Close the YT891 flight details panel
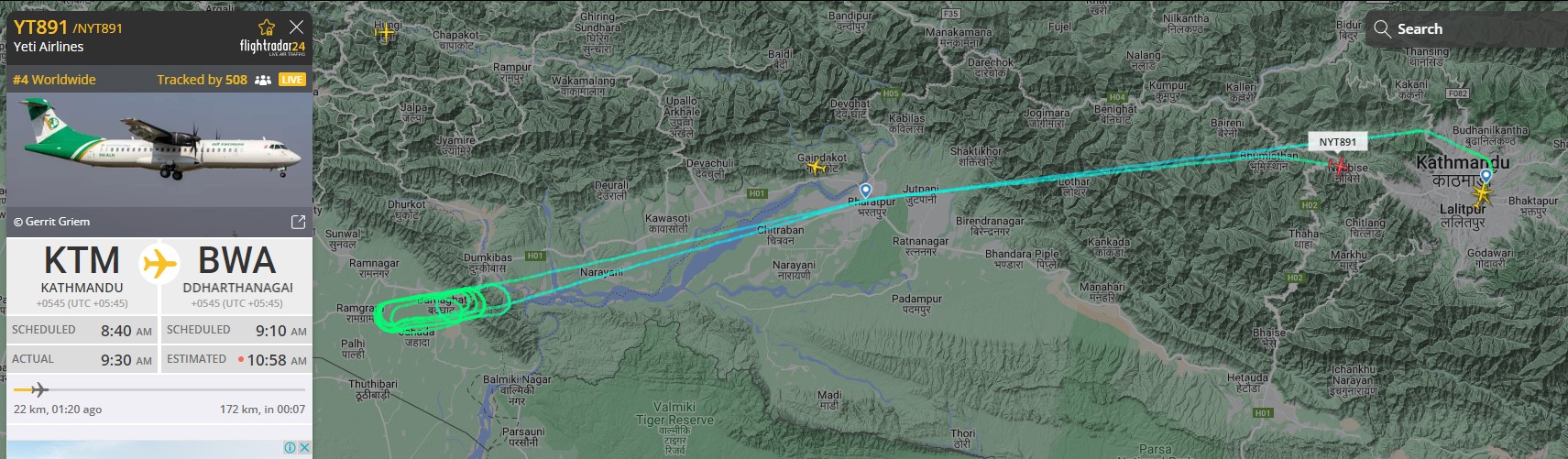 [x=296, y=27]
